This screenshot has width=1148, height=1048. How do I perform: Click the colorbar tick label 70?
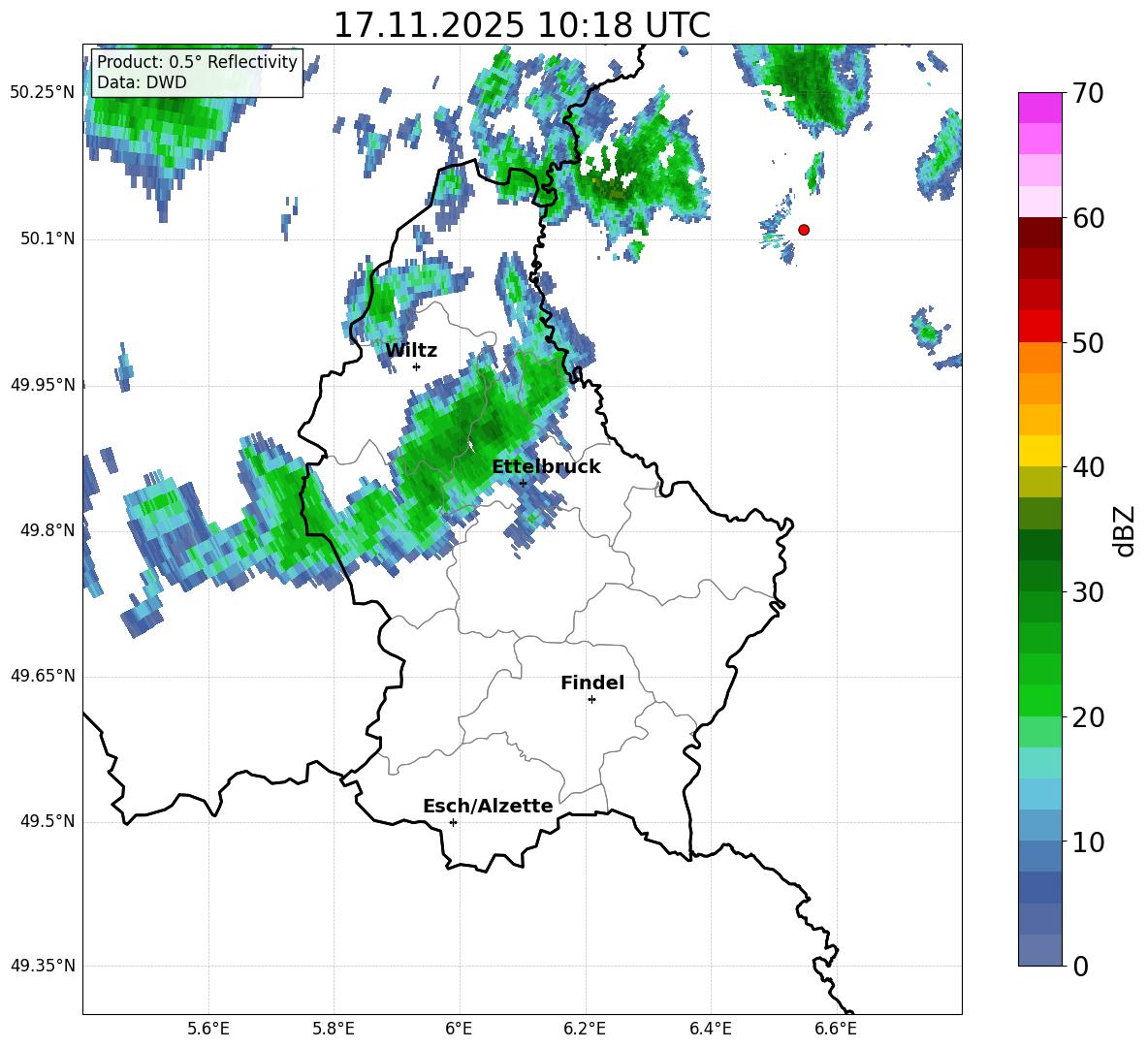click(1088, 94)
